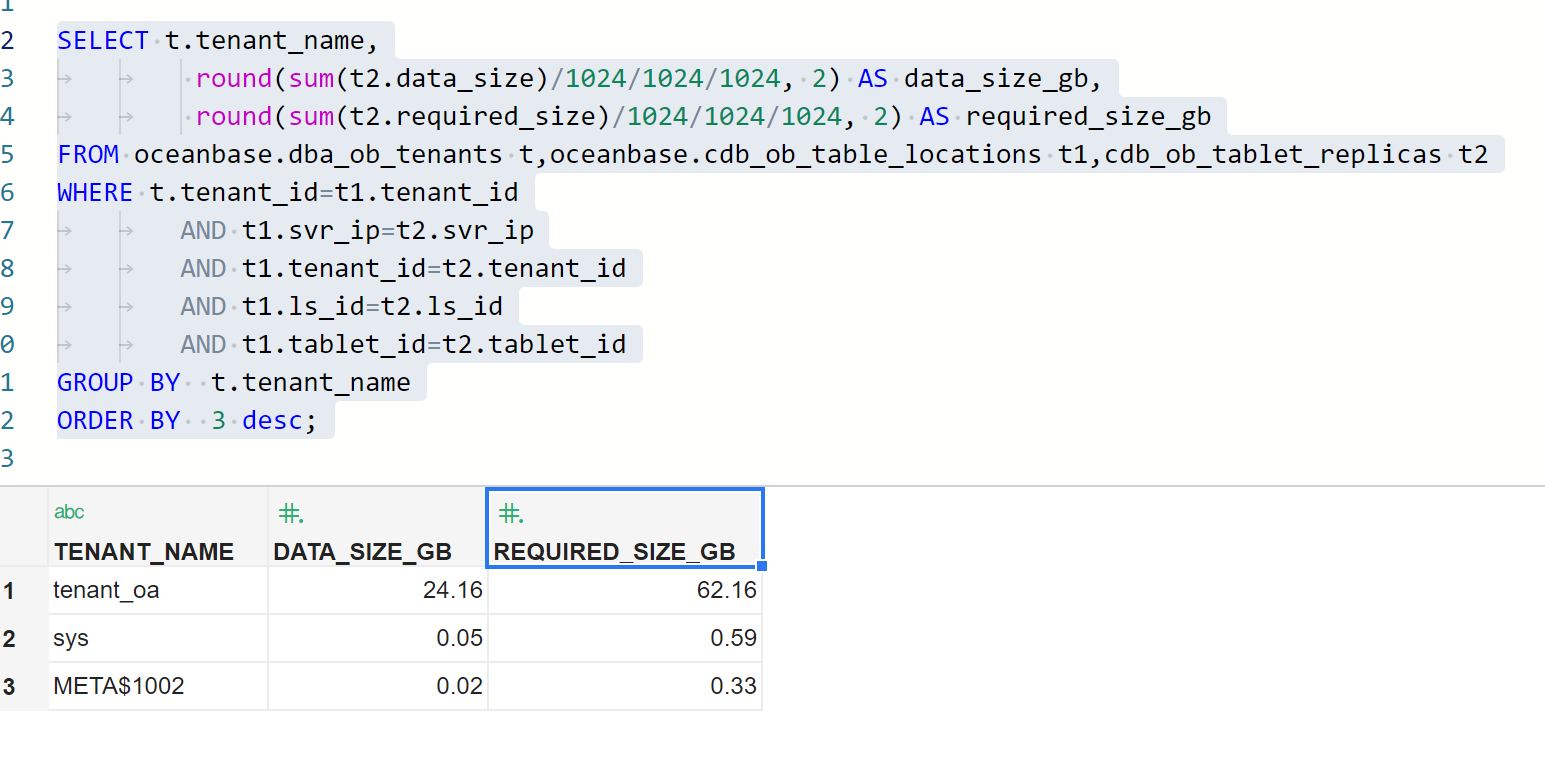Click the 0.59 required size cell
Viewport: 1545px width, 765px height.
click(625, 638)
